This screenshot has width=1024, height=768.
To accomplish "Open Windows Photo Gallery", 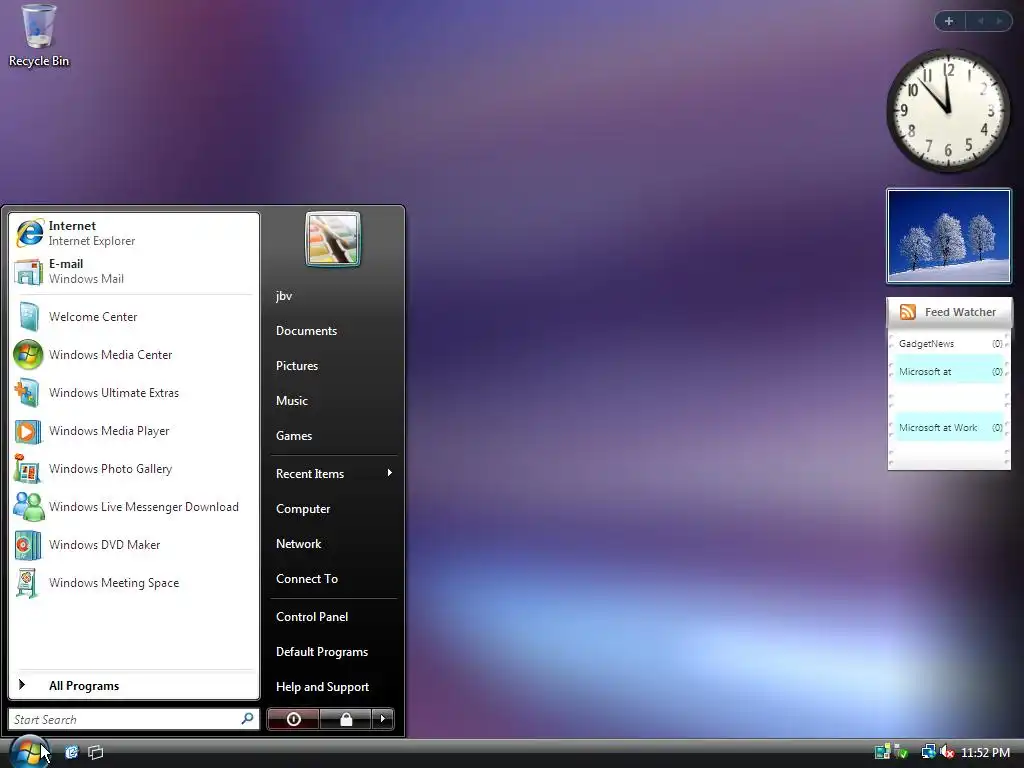I will click(x=133, y=469).
